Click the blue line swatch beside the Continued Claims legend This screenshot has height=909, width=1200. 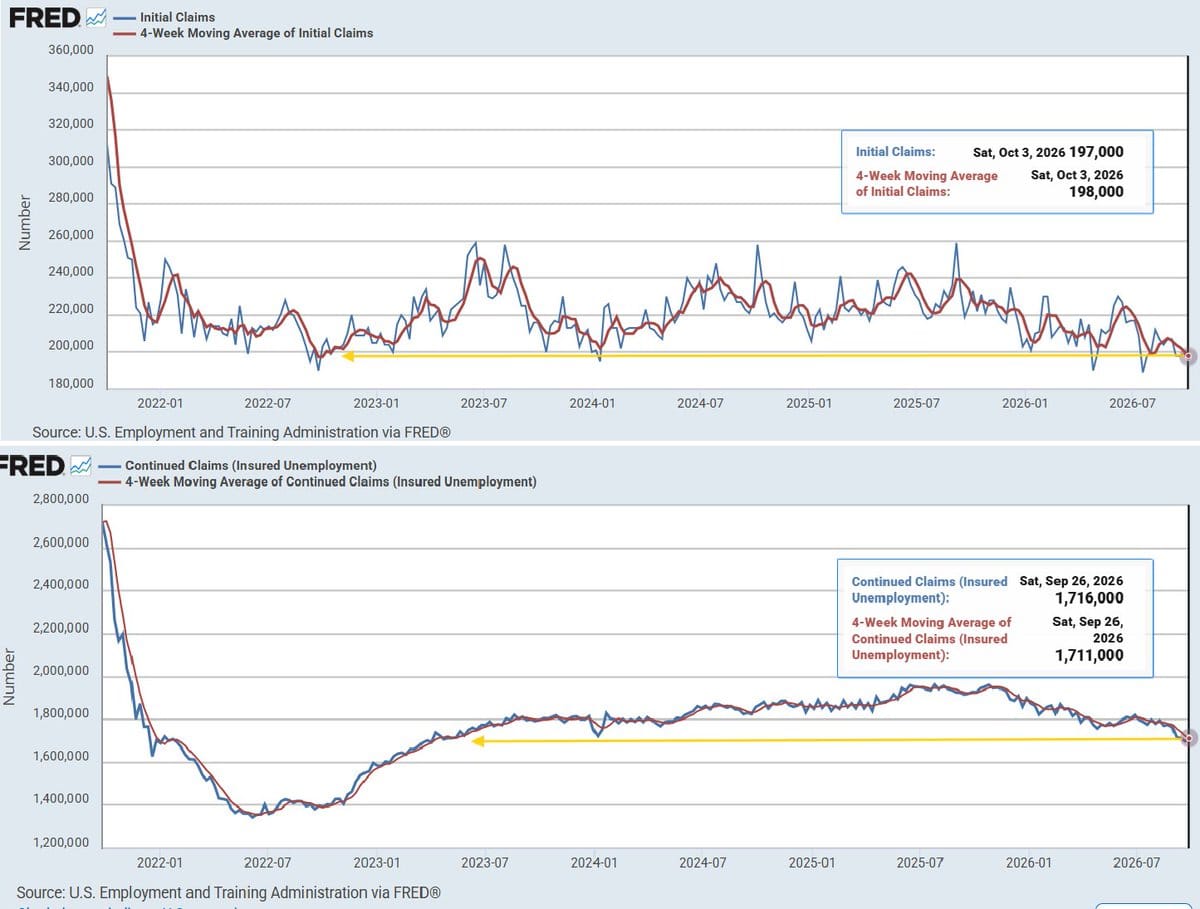110,467
